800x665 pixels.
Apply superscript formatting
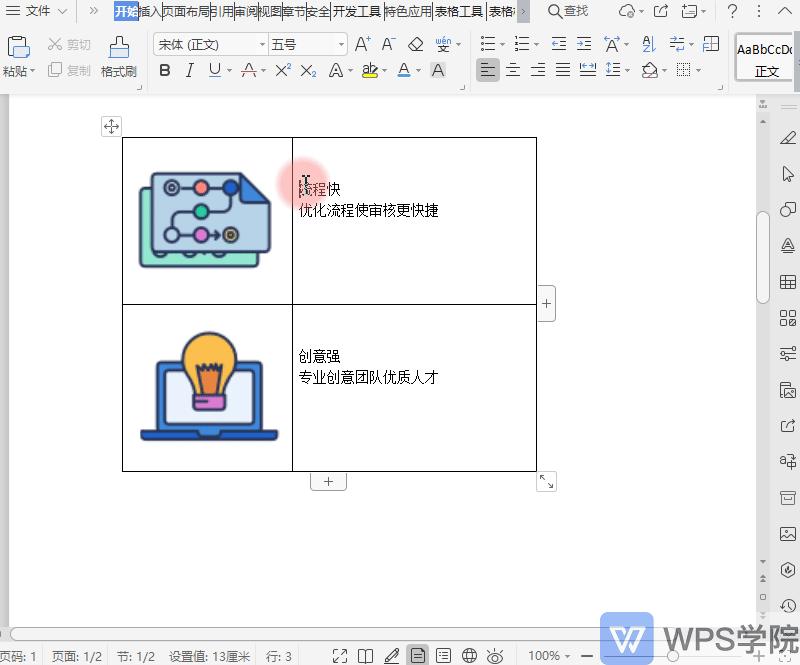tap(285, 70)
